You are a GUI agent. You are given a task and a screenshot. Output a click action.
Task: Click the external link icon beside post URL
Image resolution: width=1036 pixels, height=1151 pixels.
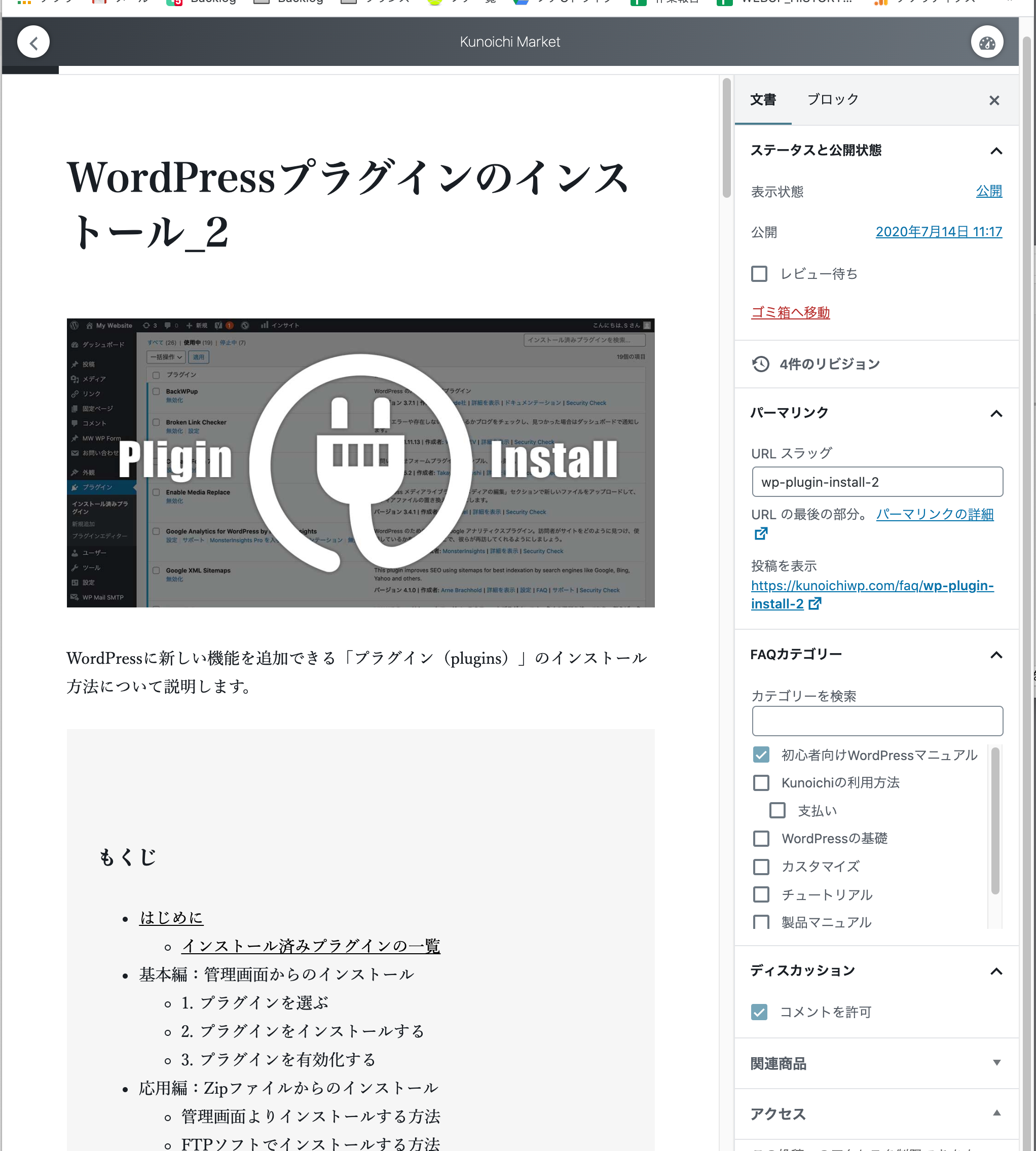point(815,603)
